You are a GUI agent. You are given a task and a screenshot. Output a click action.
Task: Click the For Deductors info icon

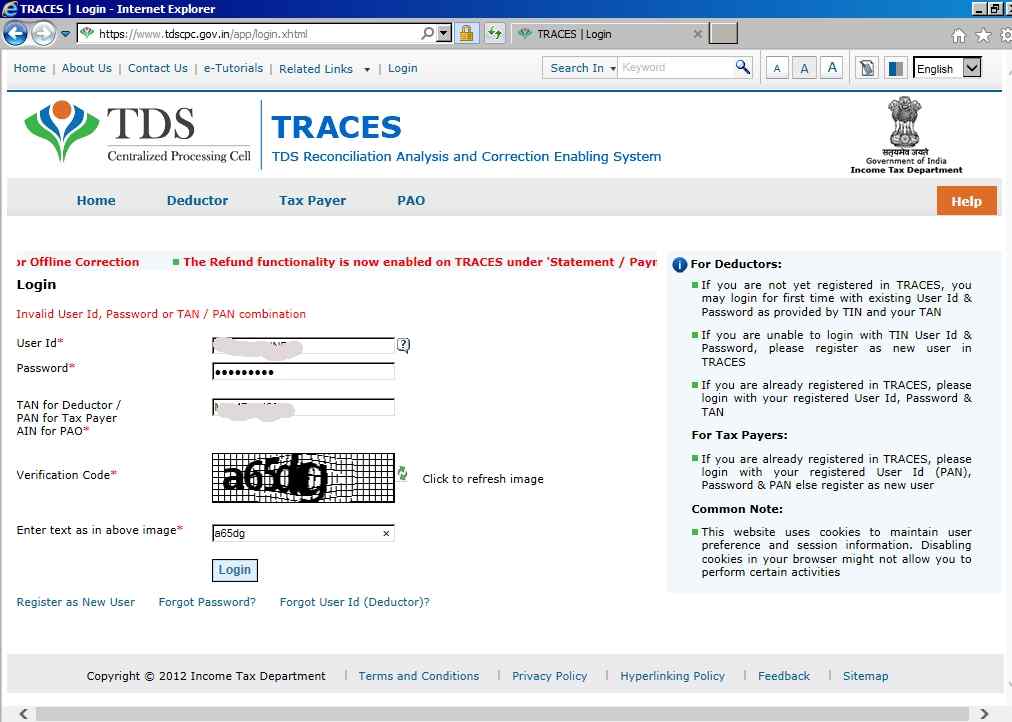(x=680, y=265)
